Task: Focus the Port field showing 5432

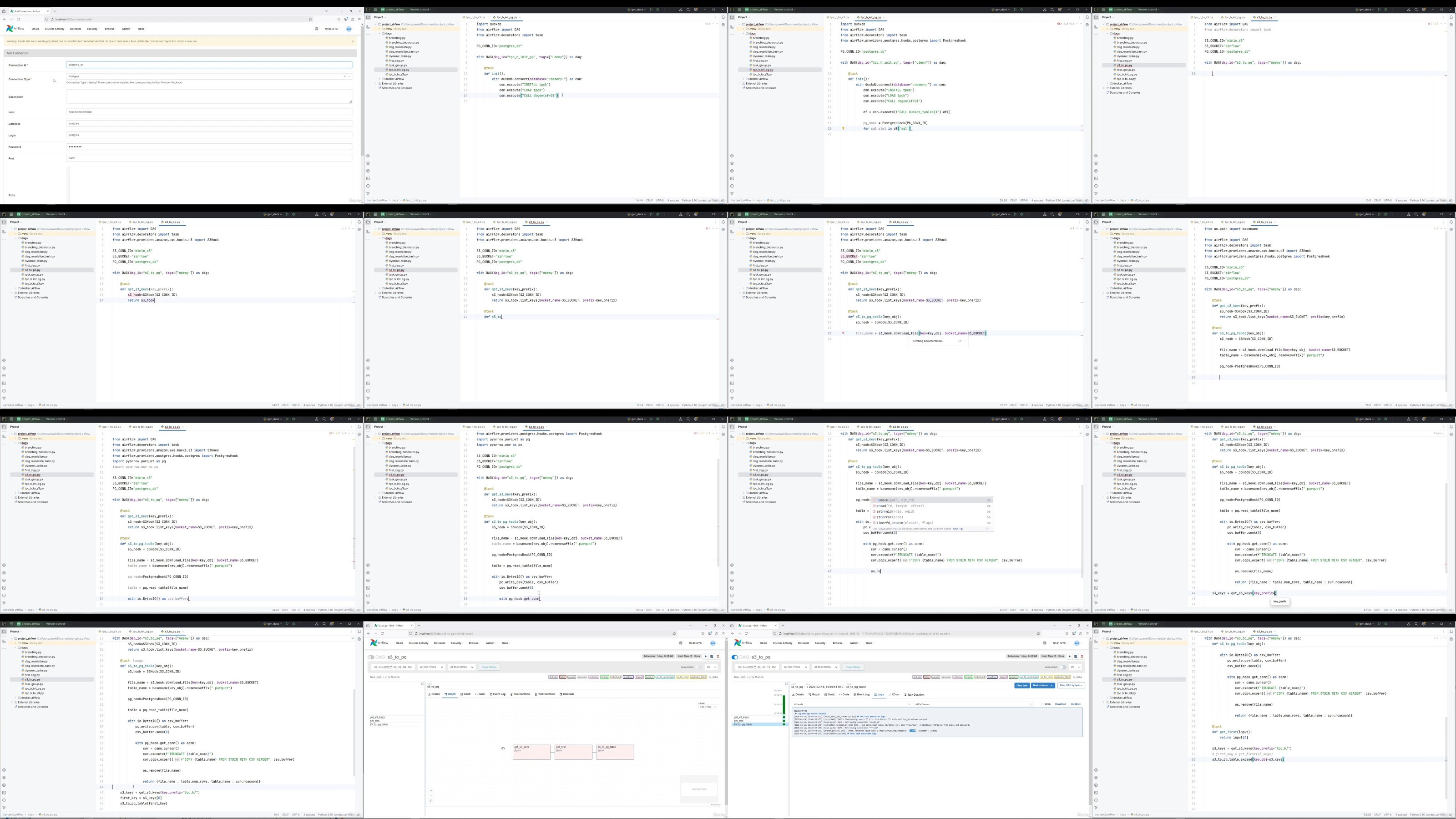Action: tap(209, 158)
